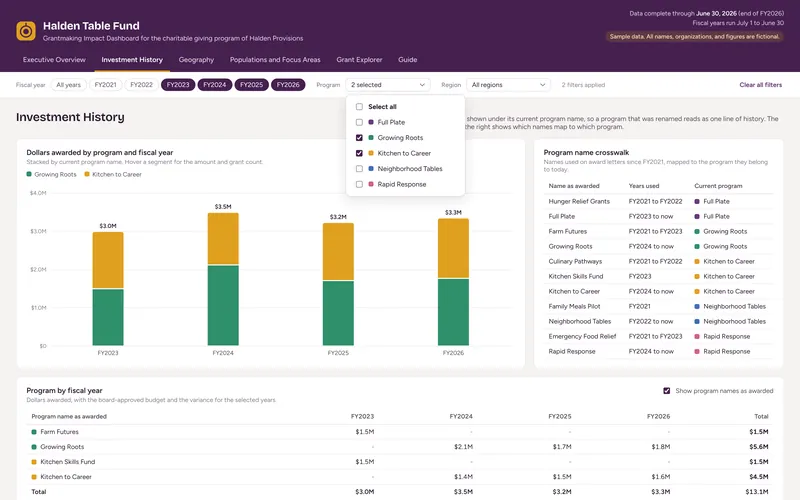Uncheck Show program names as awarded
The image size is (800, 500).
pyautogui.click(x=666, y=391)
